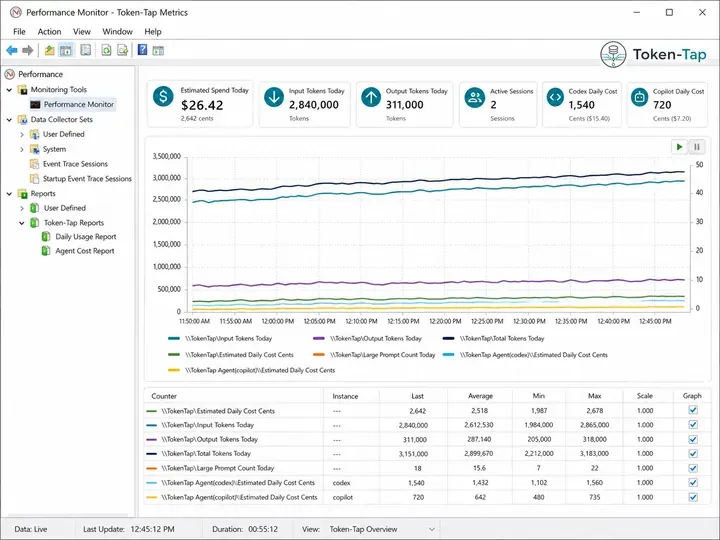720x540 pixels.
Task: Collapse the Monitoring Tools tree node
Action: pyautogui.click(x=9, y=90)
